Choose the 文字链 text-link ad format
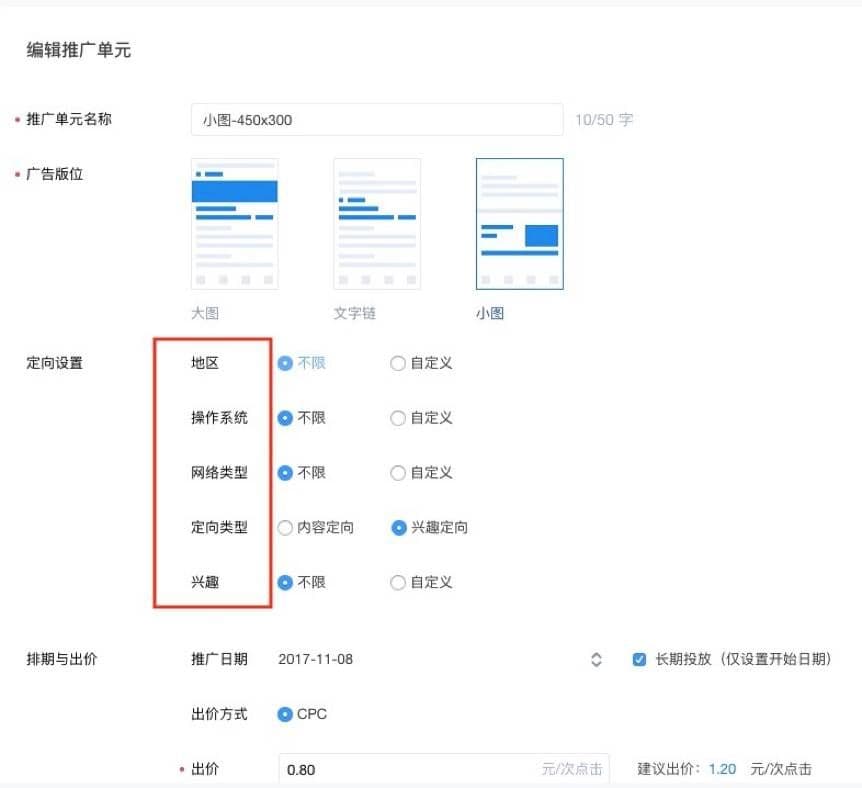This screenshot has width=862, height=788. (377, 223)
